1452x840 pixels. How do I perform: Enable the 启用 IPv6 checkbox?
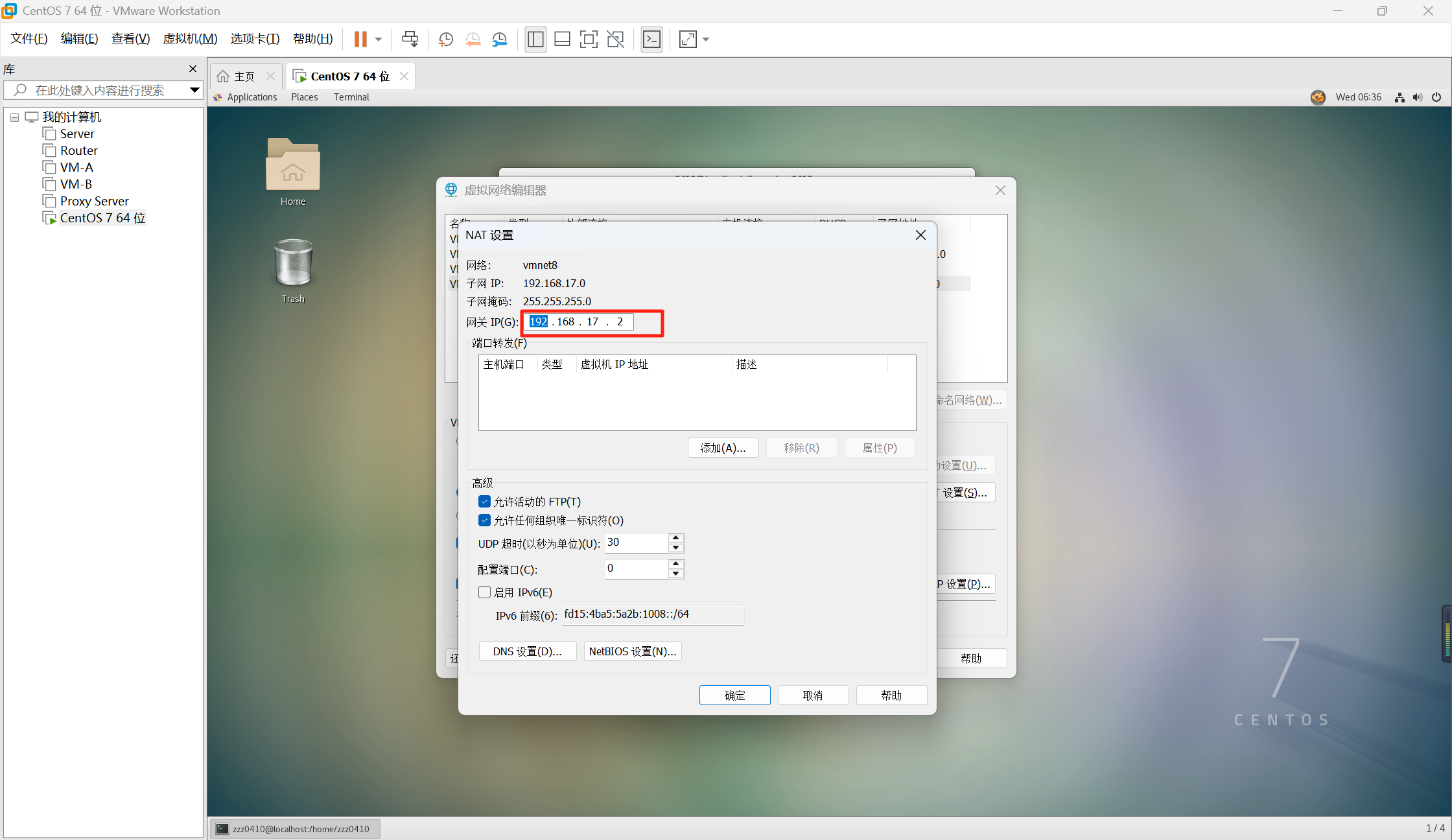pyautogui.click(x=484, y=592)
